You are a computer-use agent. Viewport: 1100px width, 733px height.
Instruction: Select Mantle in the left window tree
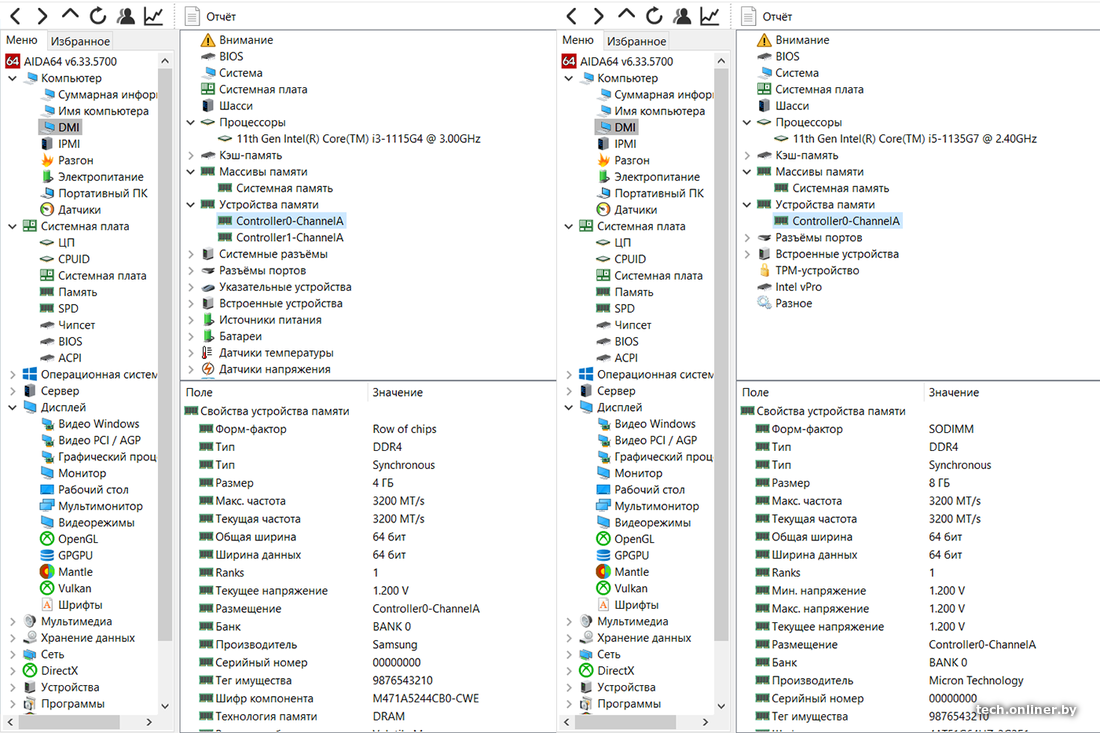pyautogui.click(x=67, y=572)
